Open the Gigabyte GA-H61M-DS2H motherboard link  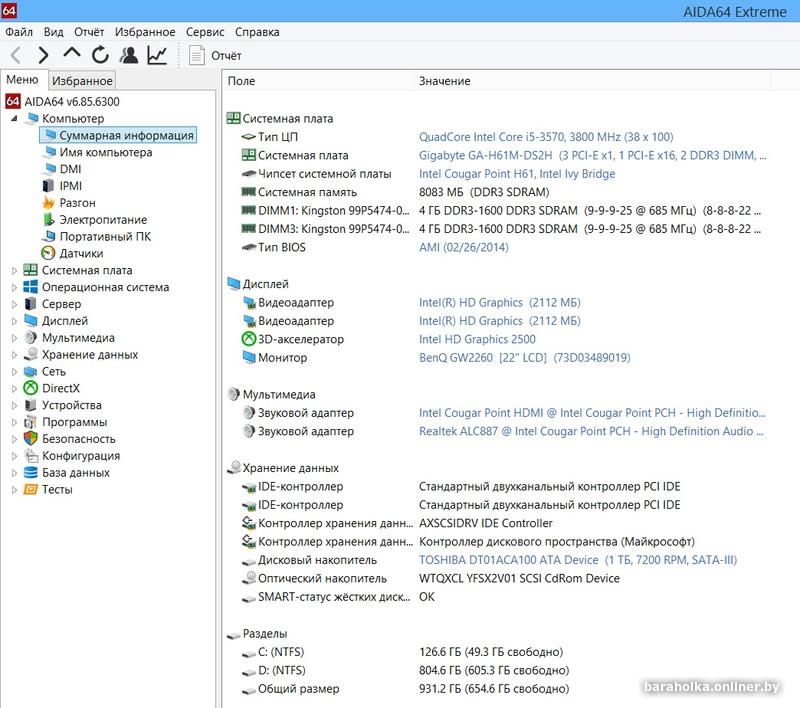click(592, 155)
